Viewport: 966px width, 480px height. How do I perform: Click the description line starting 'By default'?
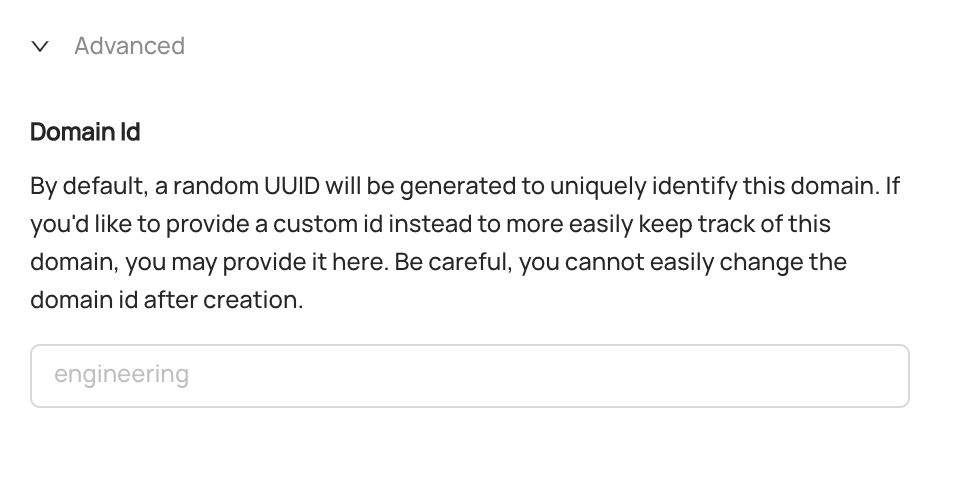pos(465,186)
